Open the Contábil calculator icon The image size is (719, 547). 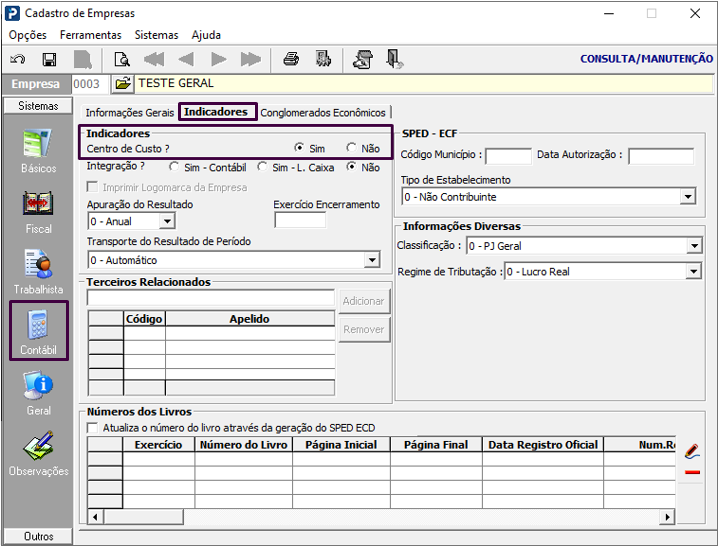click(x=39, y=331)
